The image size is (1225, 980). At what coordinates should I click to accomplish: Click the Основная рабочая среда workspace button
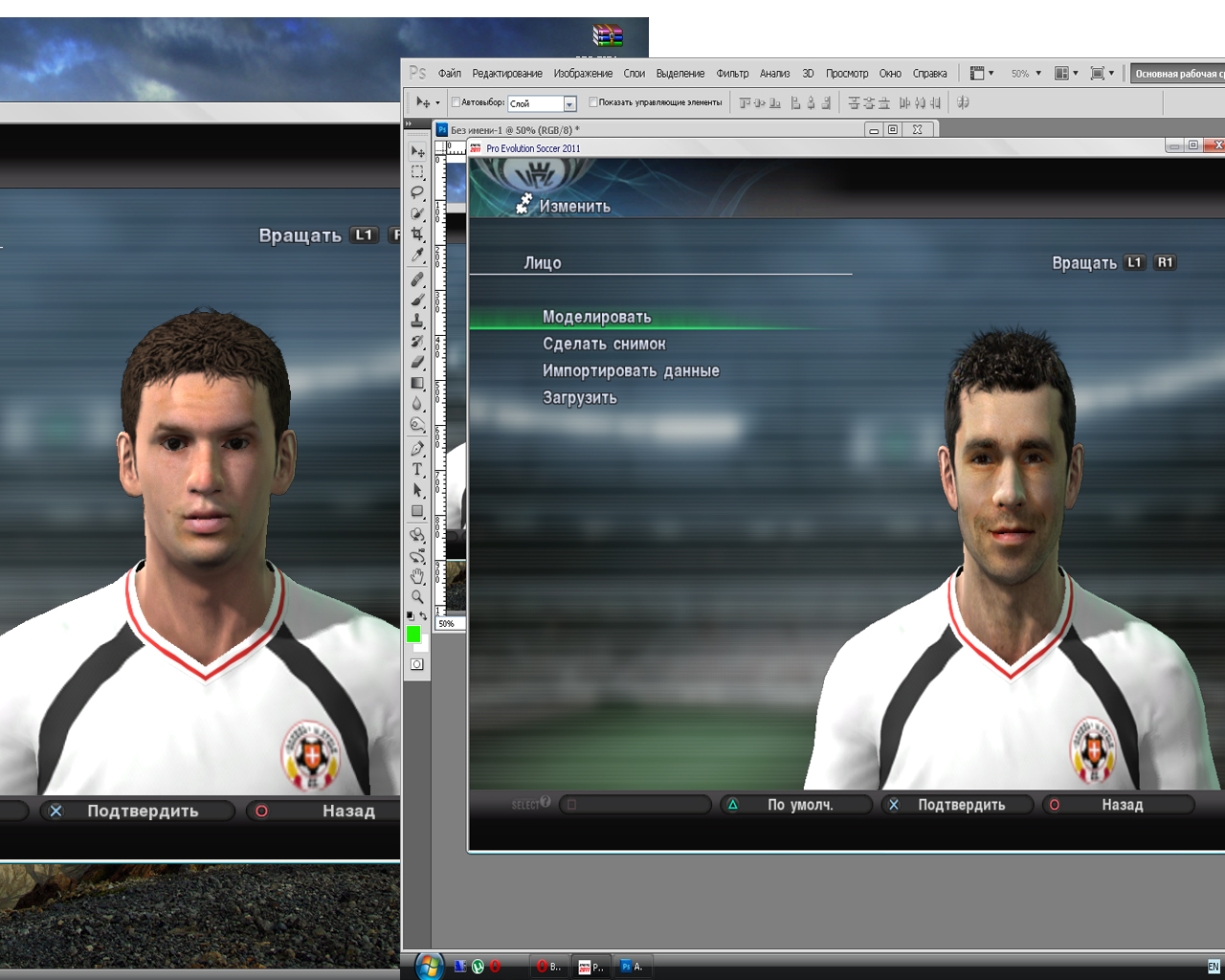1178,74
